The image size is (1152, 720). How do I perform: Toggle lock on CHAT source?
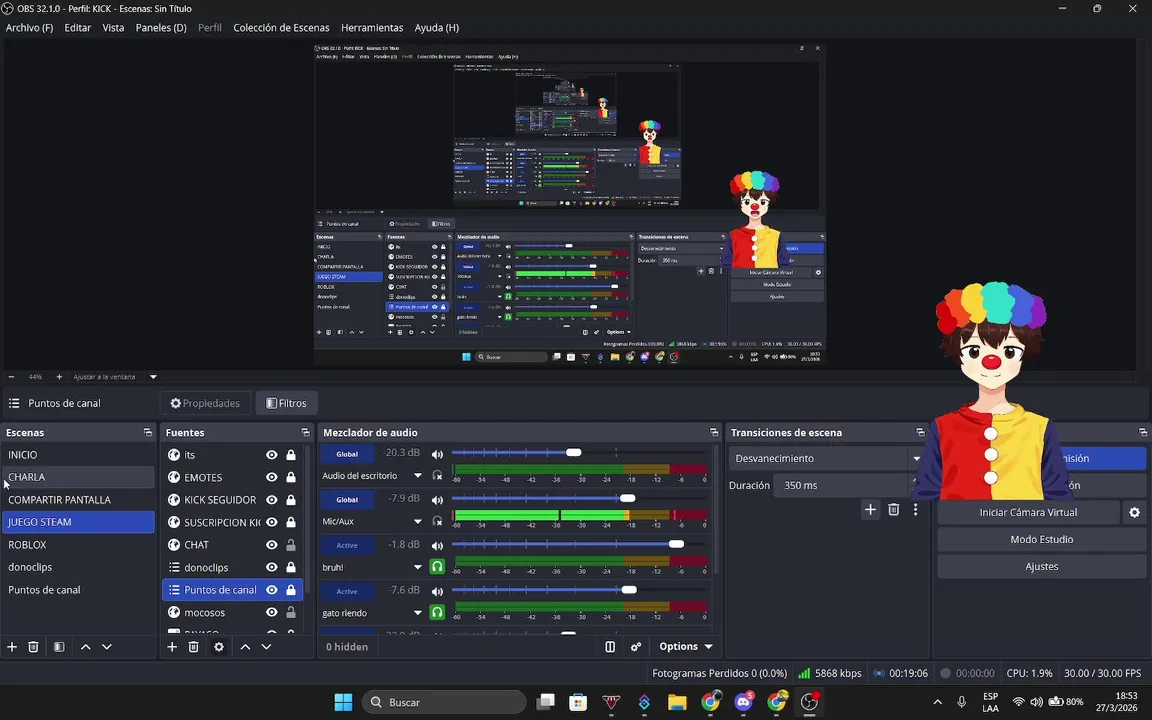(x=291, y=544)
